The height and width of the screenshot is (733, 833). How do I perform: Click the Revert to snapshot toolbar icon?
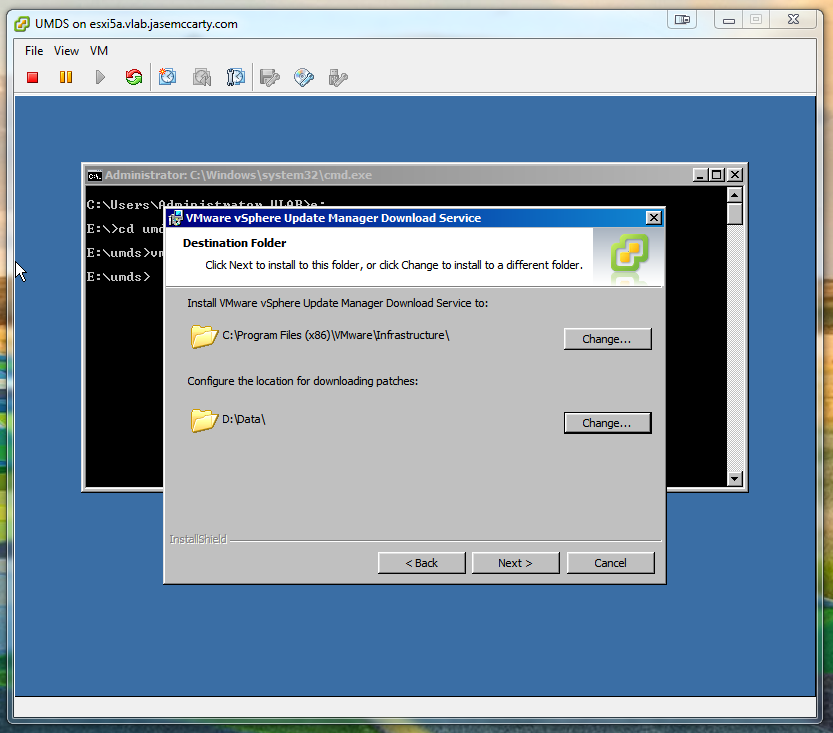[202, 78]
